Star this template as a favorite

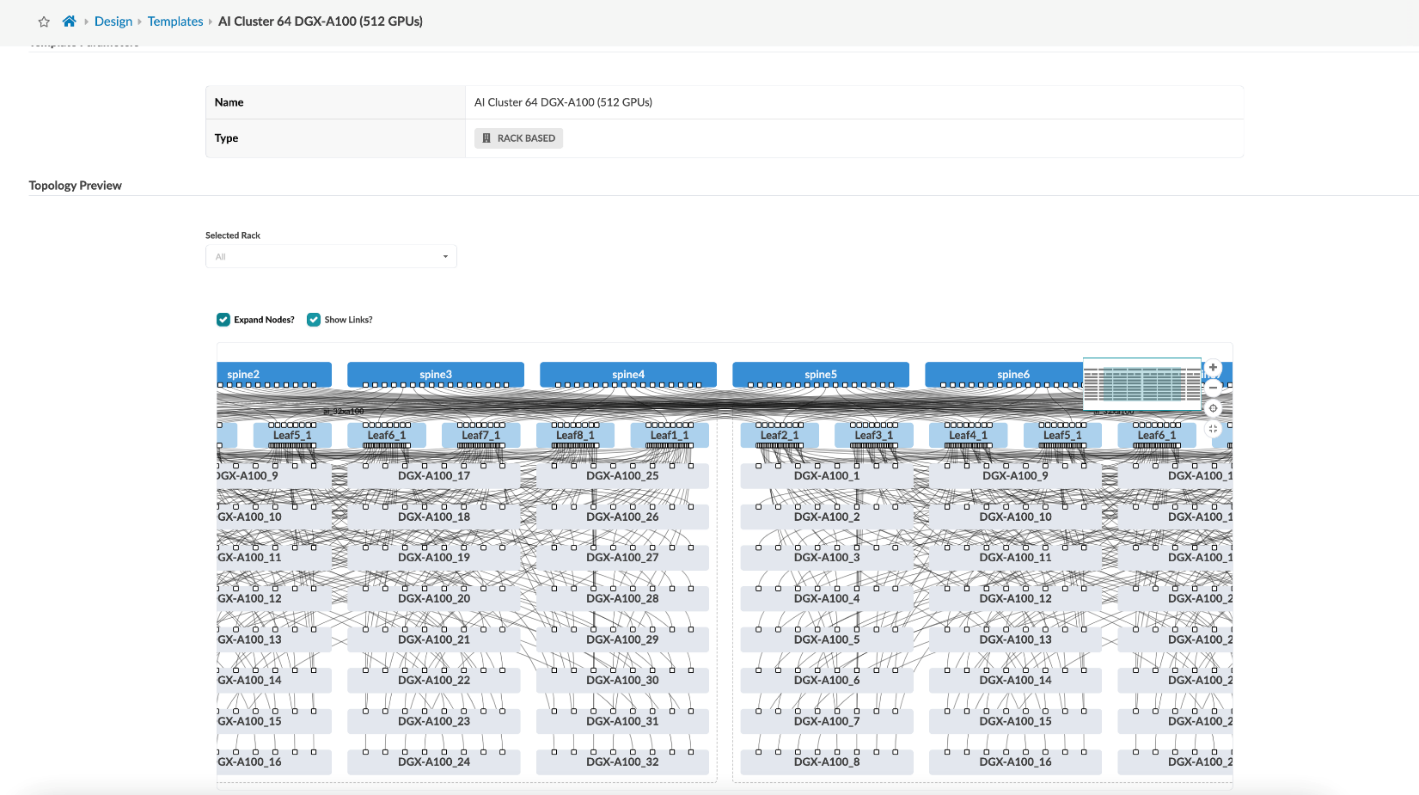pos(44,22)
